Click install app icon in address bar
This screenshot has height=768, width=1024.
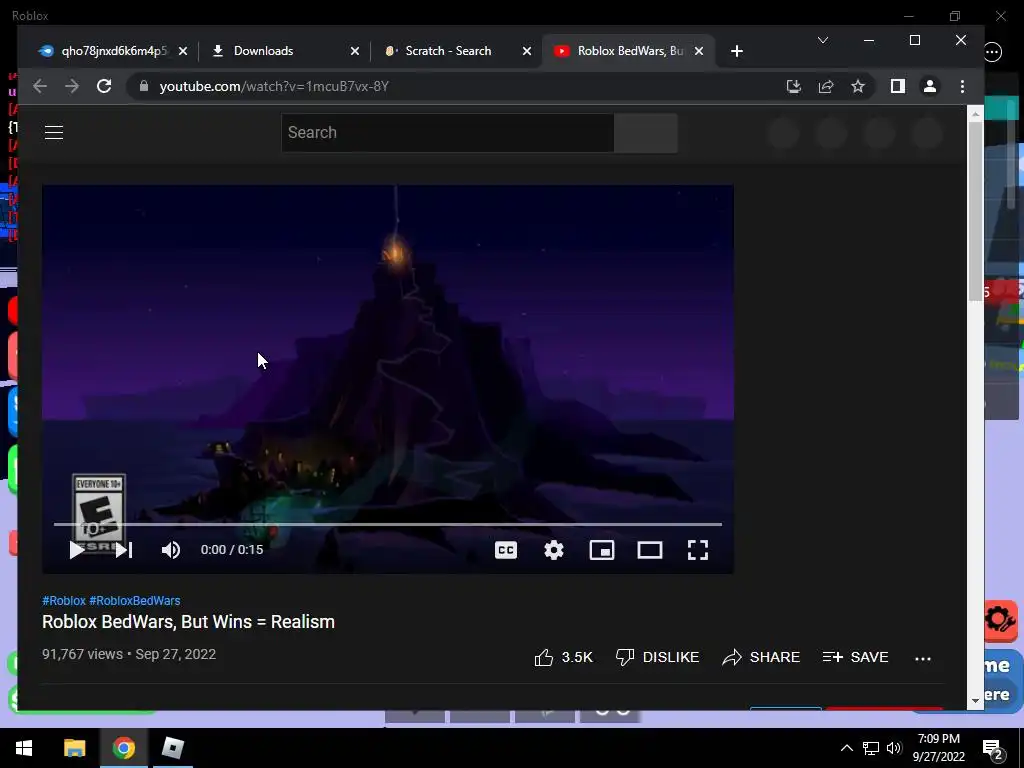click(x=793, y=86)
